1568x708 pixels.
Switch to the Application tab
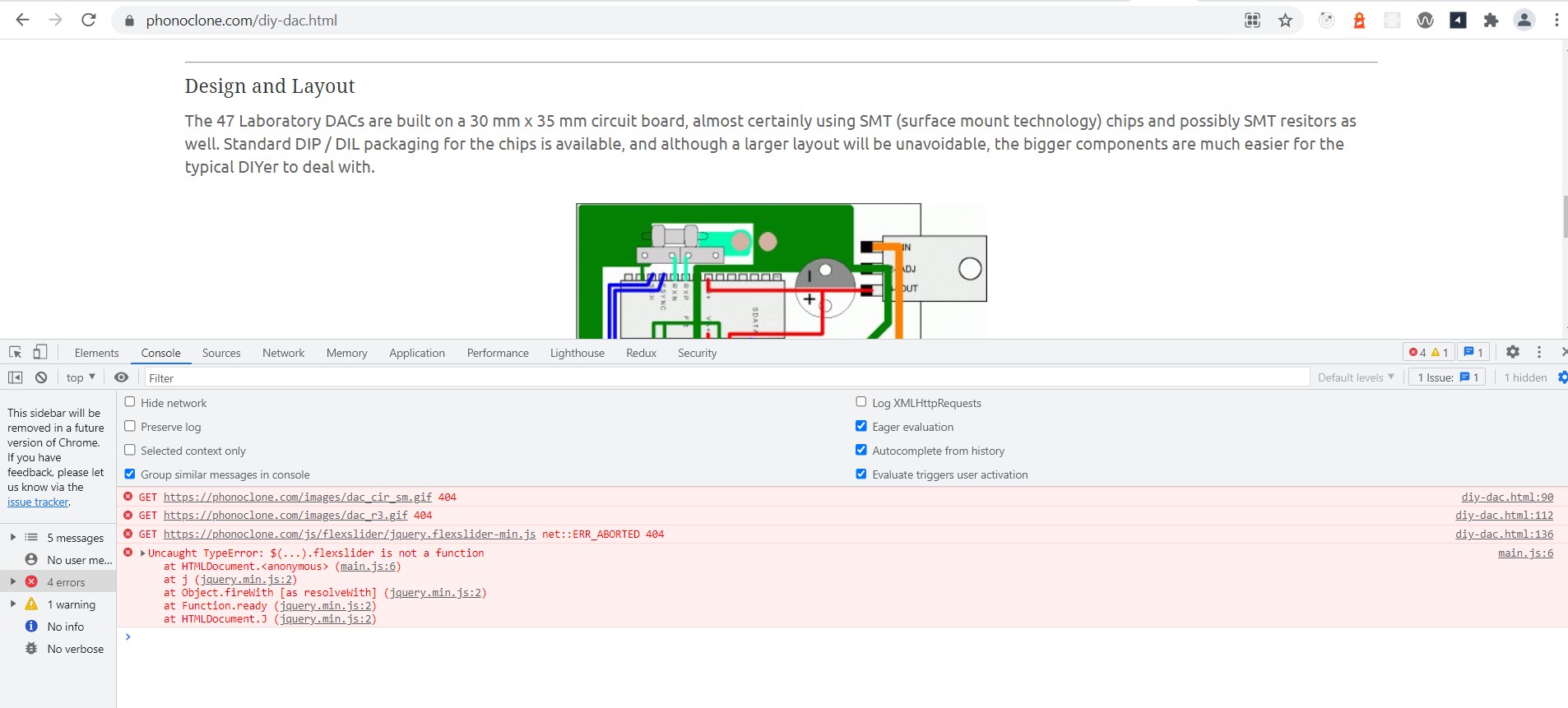click(417, 353)
